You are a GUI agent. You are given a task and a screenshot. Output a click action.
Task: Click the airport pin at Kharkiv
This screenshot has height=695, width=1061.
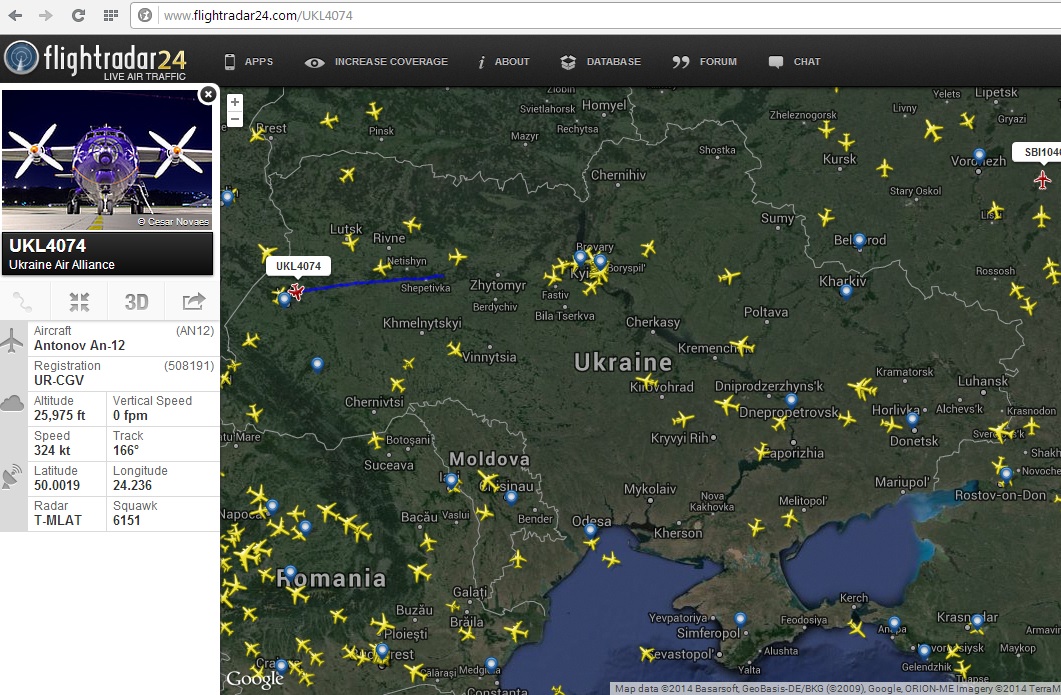coord(846,292)
